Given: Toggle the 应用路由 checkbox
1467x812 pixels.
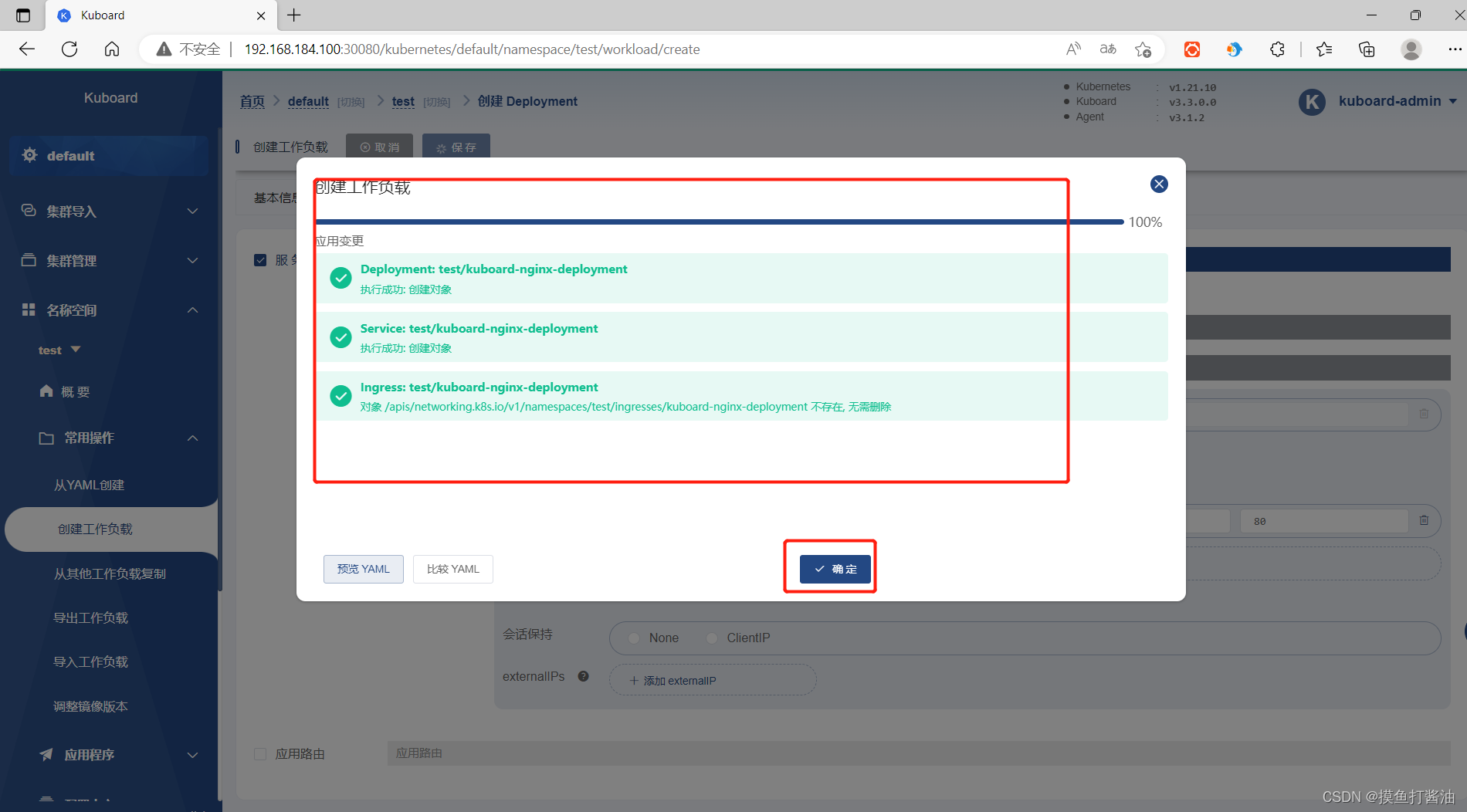Looking at the screenshot, I should pyautogui.click(x=260, y=754).
